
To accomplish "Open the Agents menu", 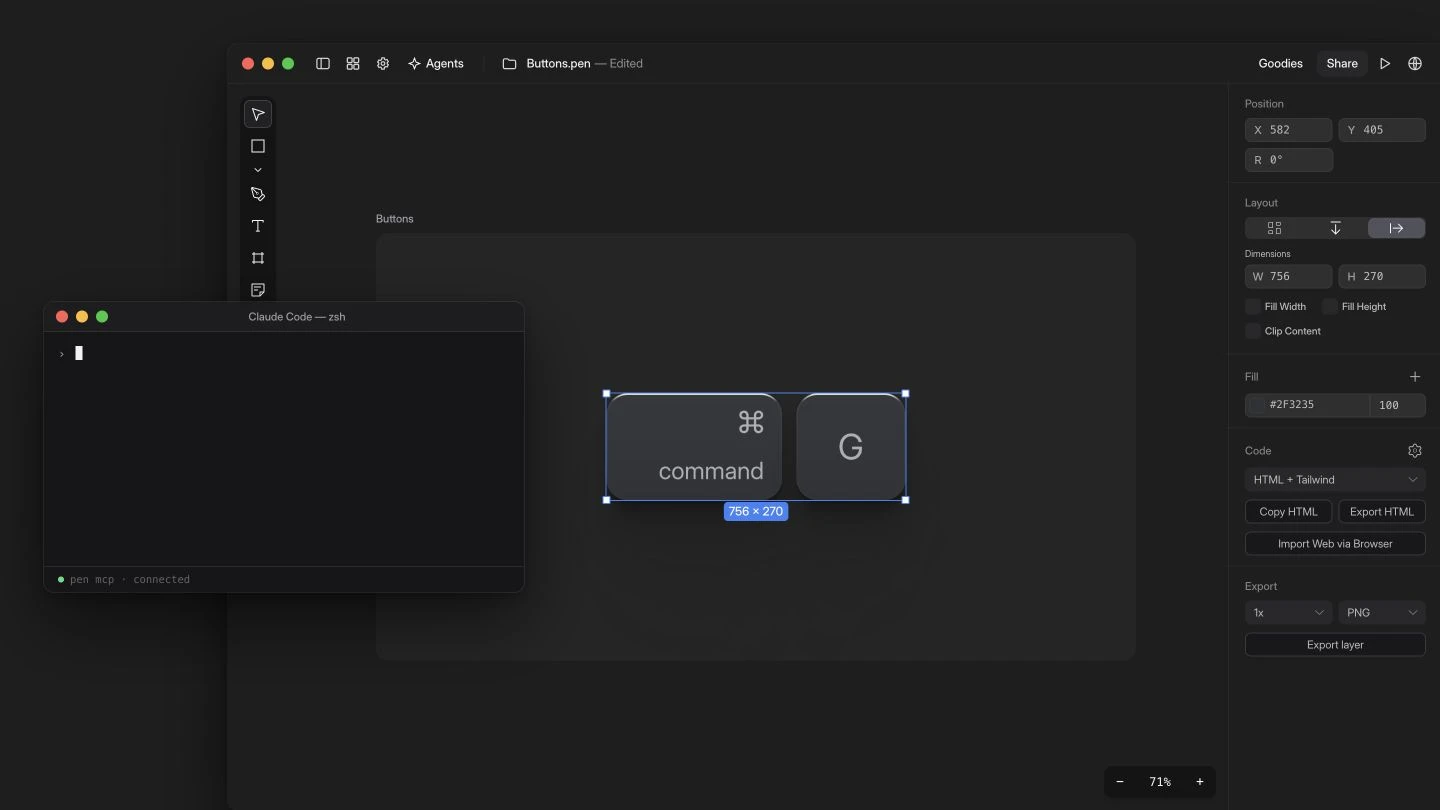I will coord(435,63).
